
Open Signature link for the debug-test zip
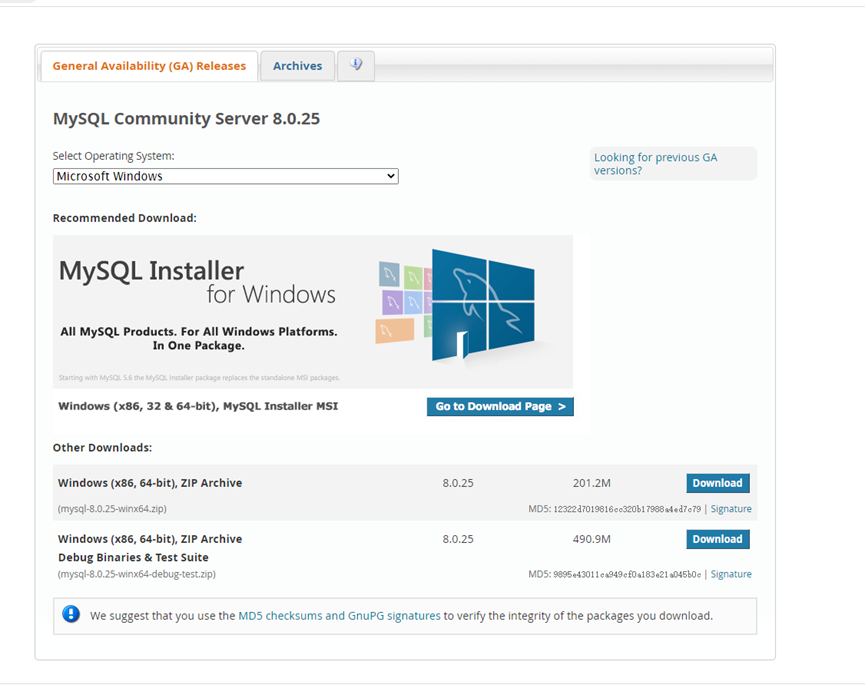pyautogui.click(x=731, y=574)
